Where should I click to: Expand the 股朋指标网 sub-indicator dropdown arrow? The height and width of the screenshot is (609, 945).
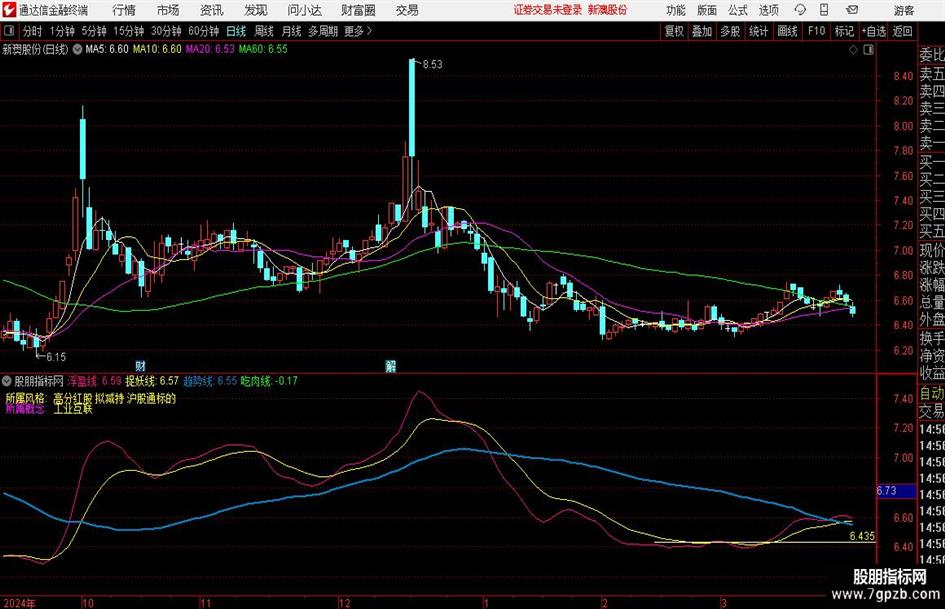(7, 381)
